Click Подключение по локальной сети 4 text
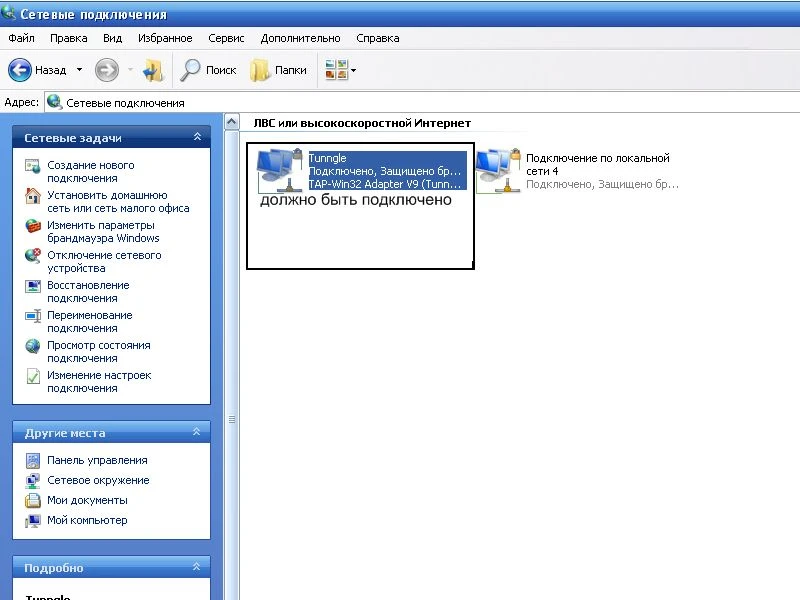Viewport: 800px width, 600px height. click(597, 164)
